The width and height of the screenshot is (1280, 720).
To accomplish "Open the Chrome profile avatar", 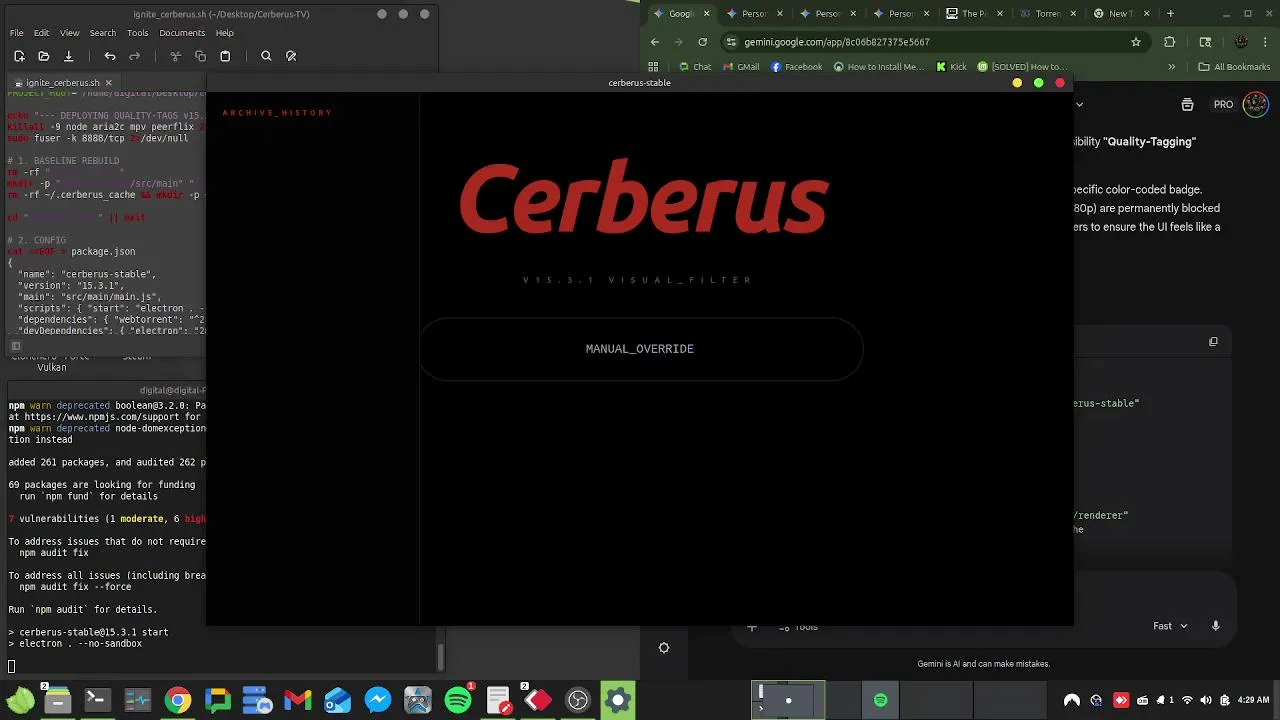I will (x=1241, y=42).
